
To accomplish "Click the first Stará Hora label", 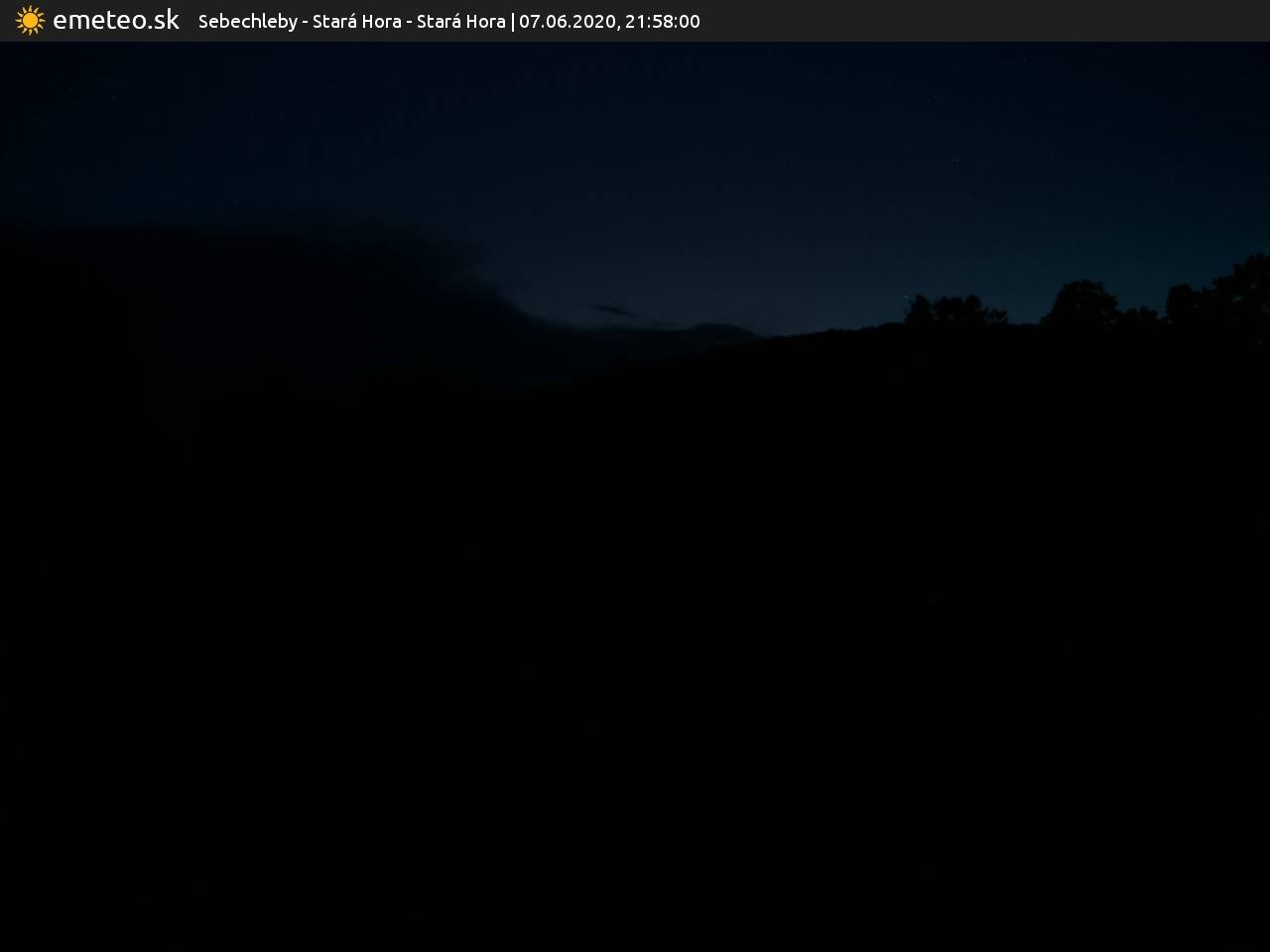I will (356, 22).
